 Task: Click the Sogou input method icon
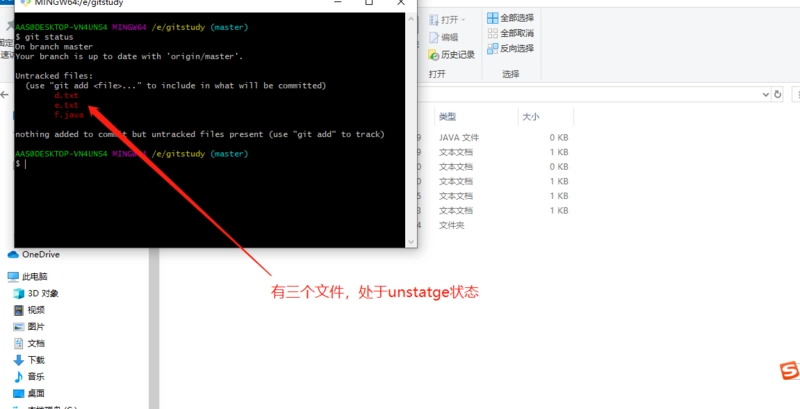coord(789,370)
